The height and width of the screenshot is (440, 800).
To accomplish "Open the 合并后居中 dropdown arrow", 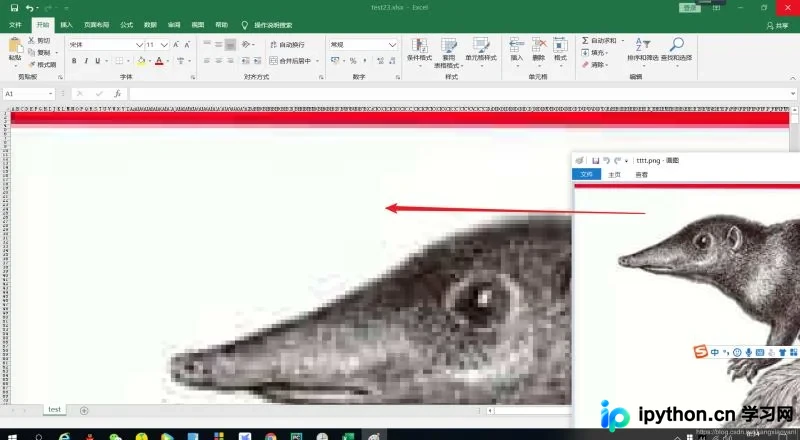I will [317, 61].
